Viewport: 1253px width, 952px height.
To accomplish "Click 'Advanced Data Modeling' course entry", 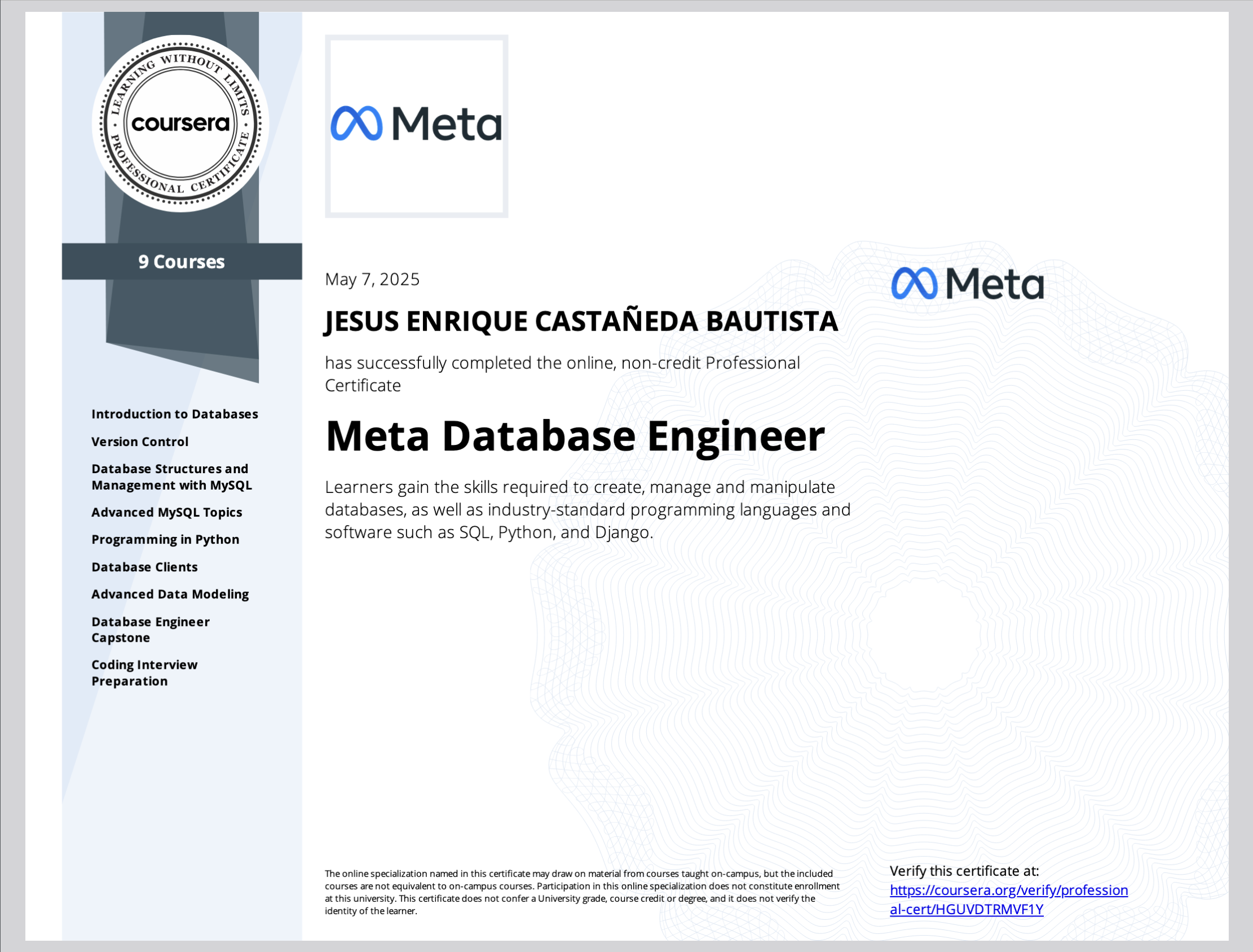I will tap(170, 594).
